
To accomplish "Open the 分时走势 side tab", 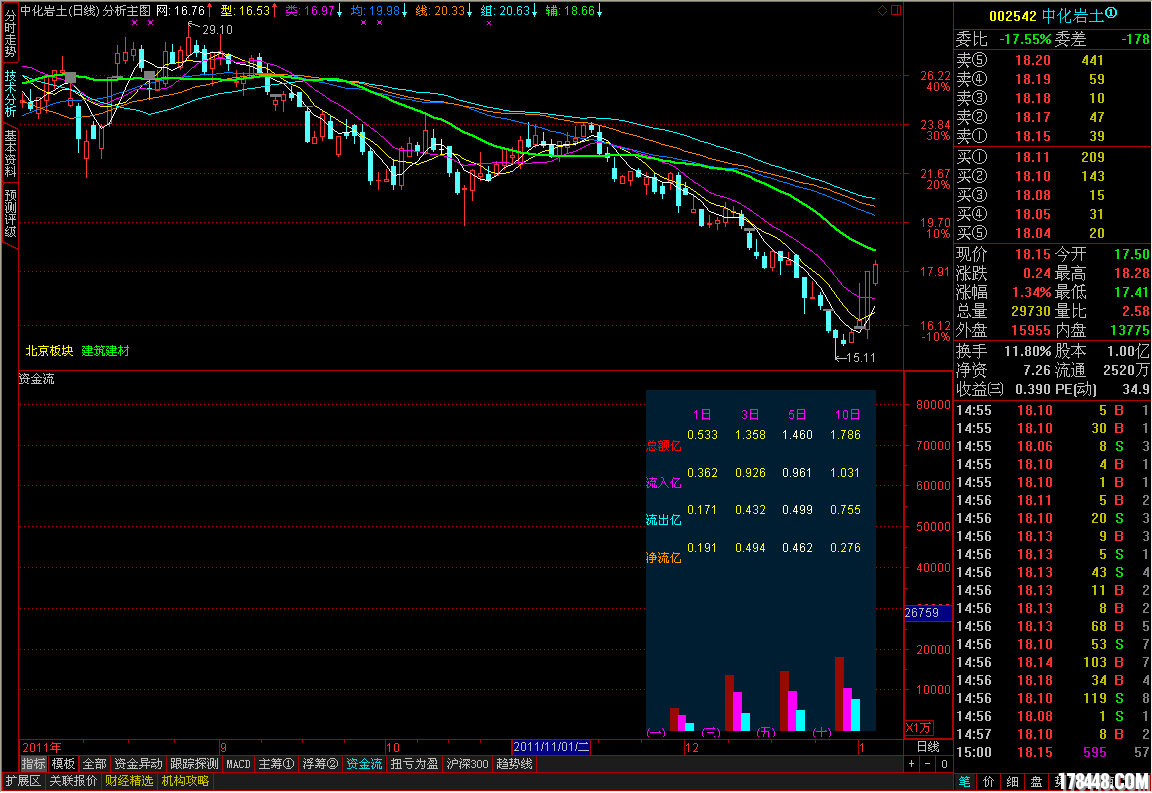I will [x=10, y=36].
